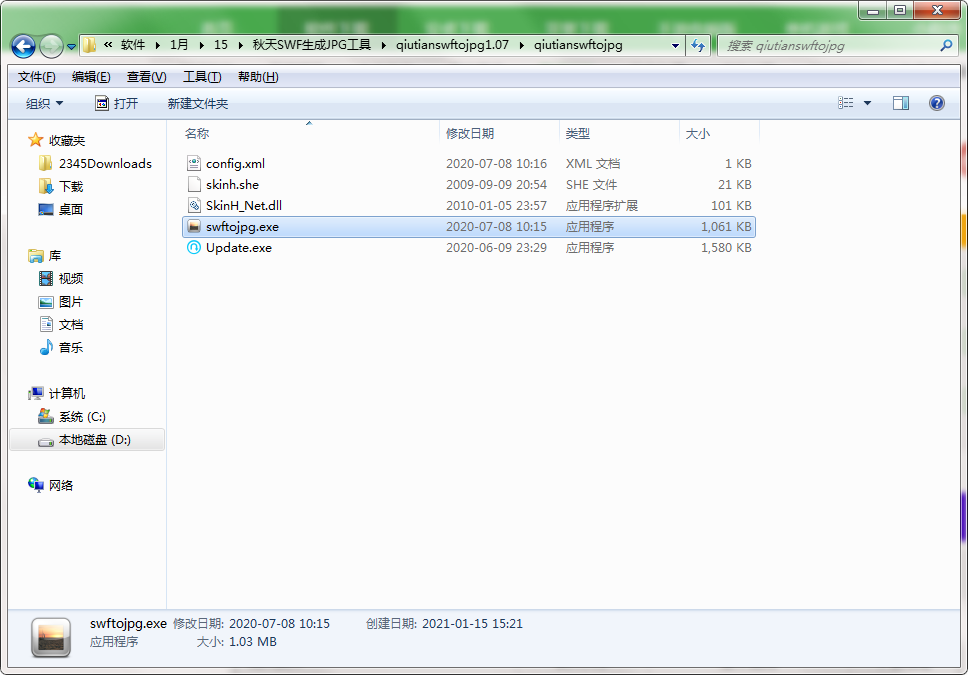Select 15 in the address path

point(220,45)
